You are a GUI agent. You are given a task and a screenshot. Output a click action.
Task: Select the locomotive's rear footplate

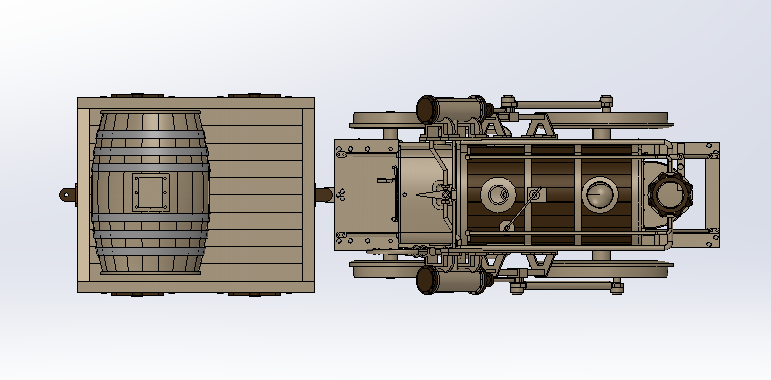[x=366, y=195]
